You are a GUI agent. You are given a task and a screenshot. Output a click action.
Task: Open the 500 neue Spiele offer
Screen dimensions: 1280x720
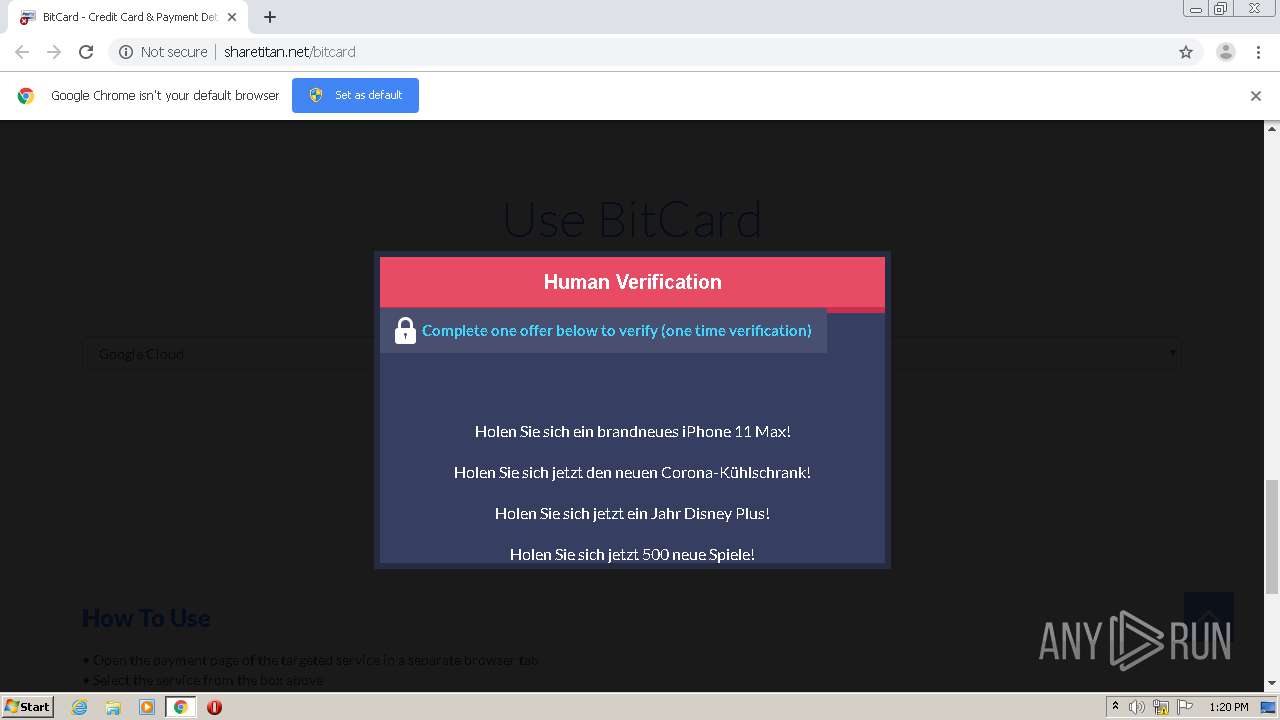pyautogui.click(x=632, y=554)
